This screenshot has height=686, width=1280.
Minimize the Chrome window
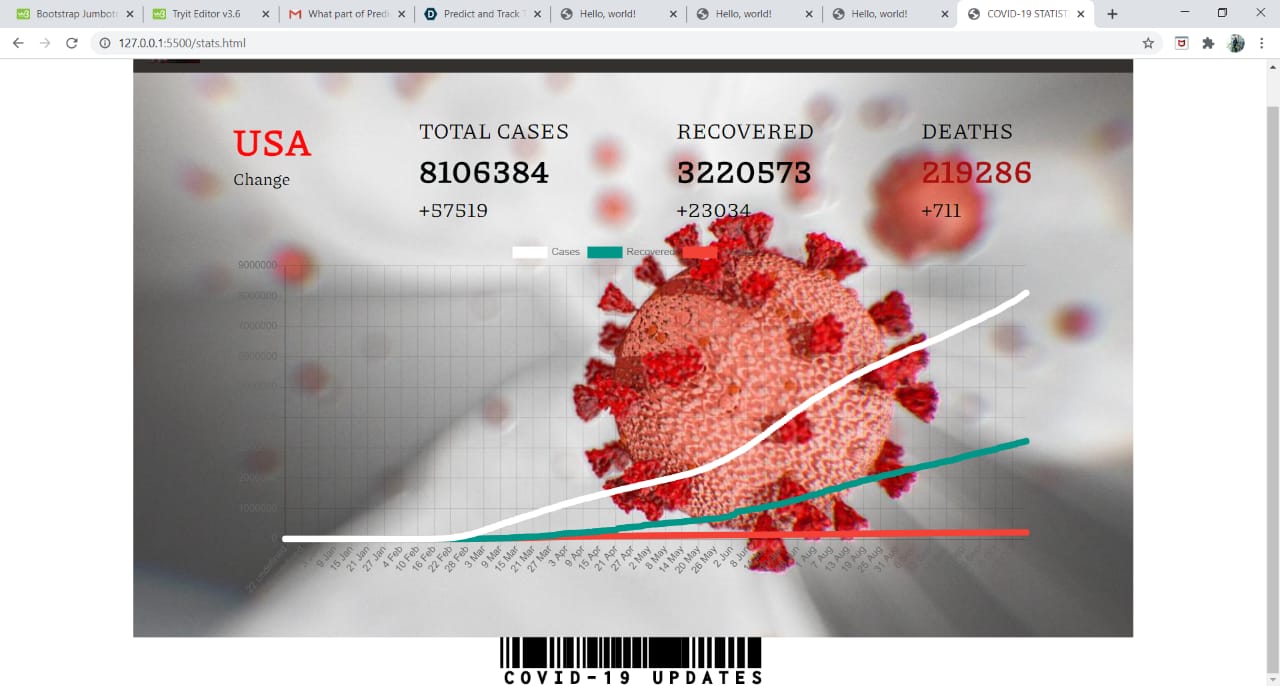(1185, 13)
